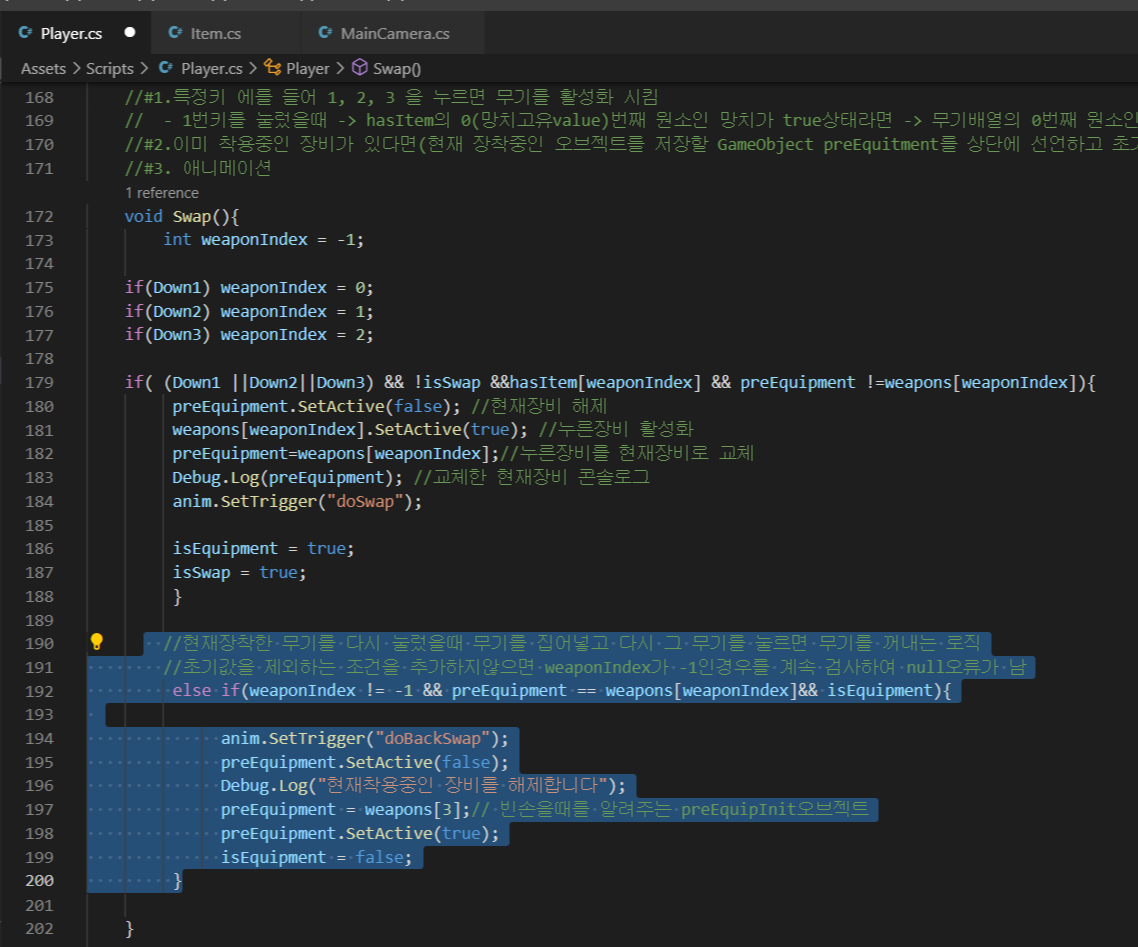Viewport: 1138px width, 947px height.
Task: Click the C# icon on Player.cs tab
Action: [25, 33]
